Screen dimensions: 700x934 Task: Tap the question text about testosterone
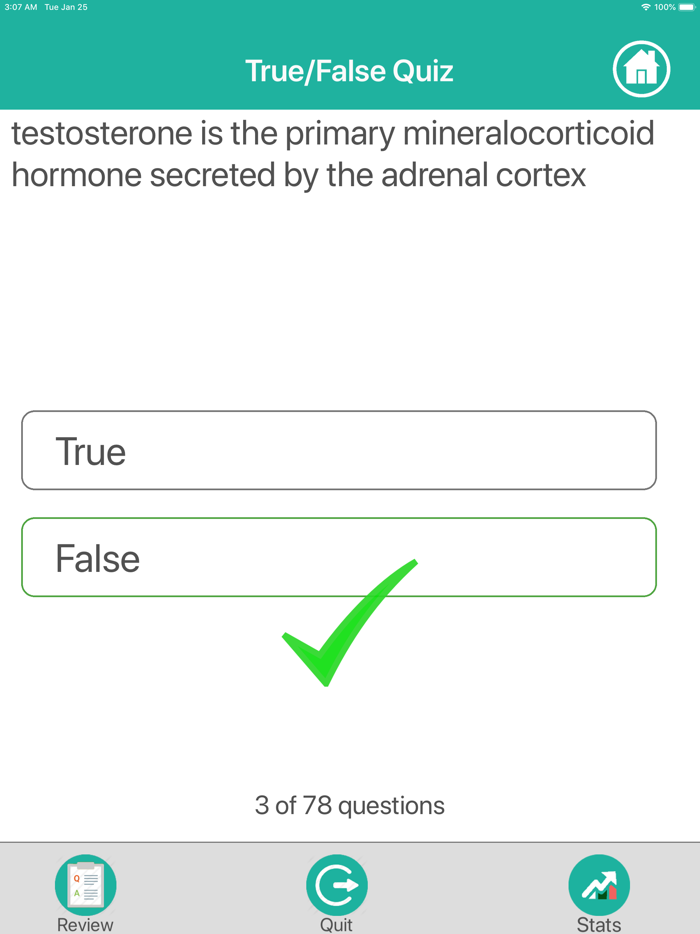tap(330, 153)
